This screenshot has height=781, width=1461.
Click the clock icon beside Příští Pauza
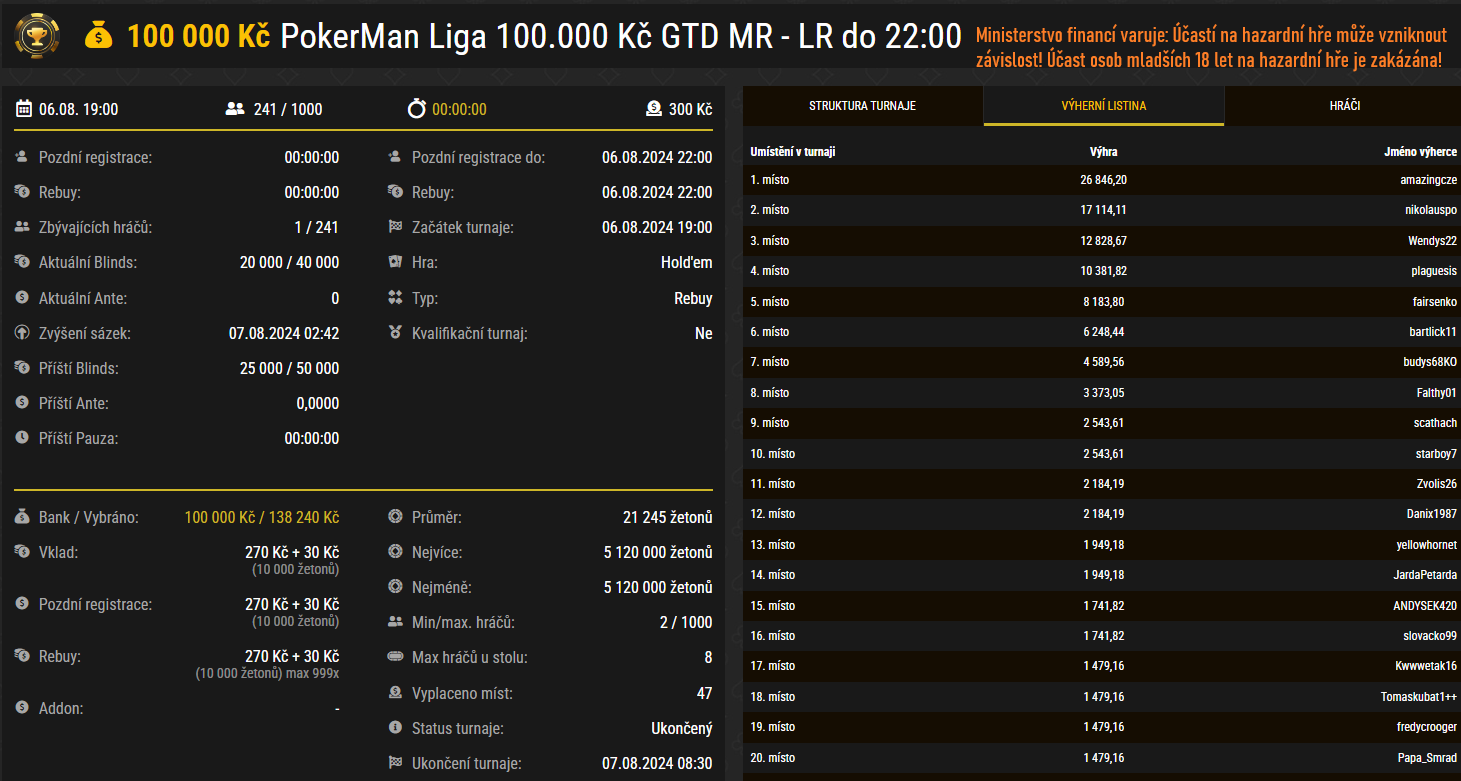[22, 438]
